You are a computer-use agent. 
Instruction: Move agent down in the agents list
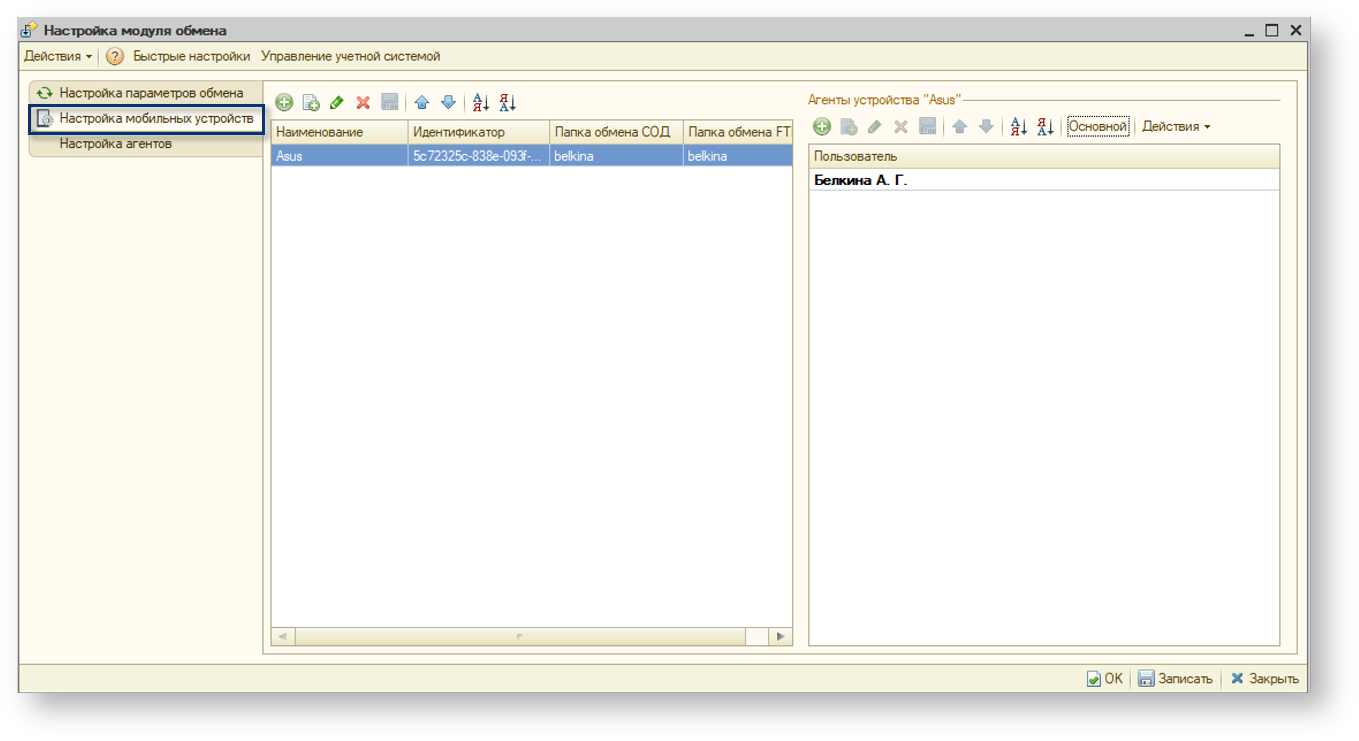coord(986,127)
